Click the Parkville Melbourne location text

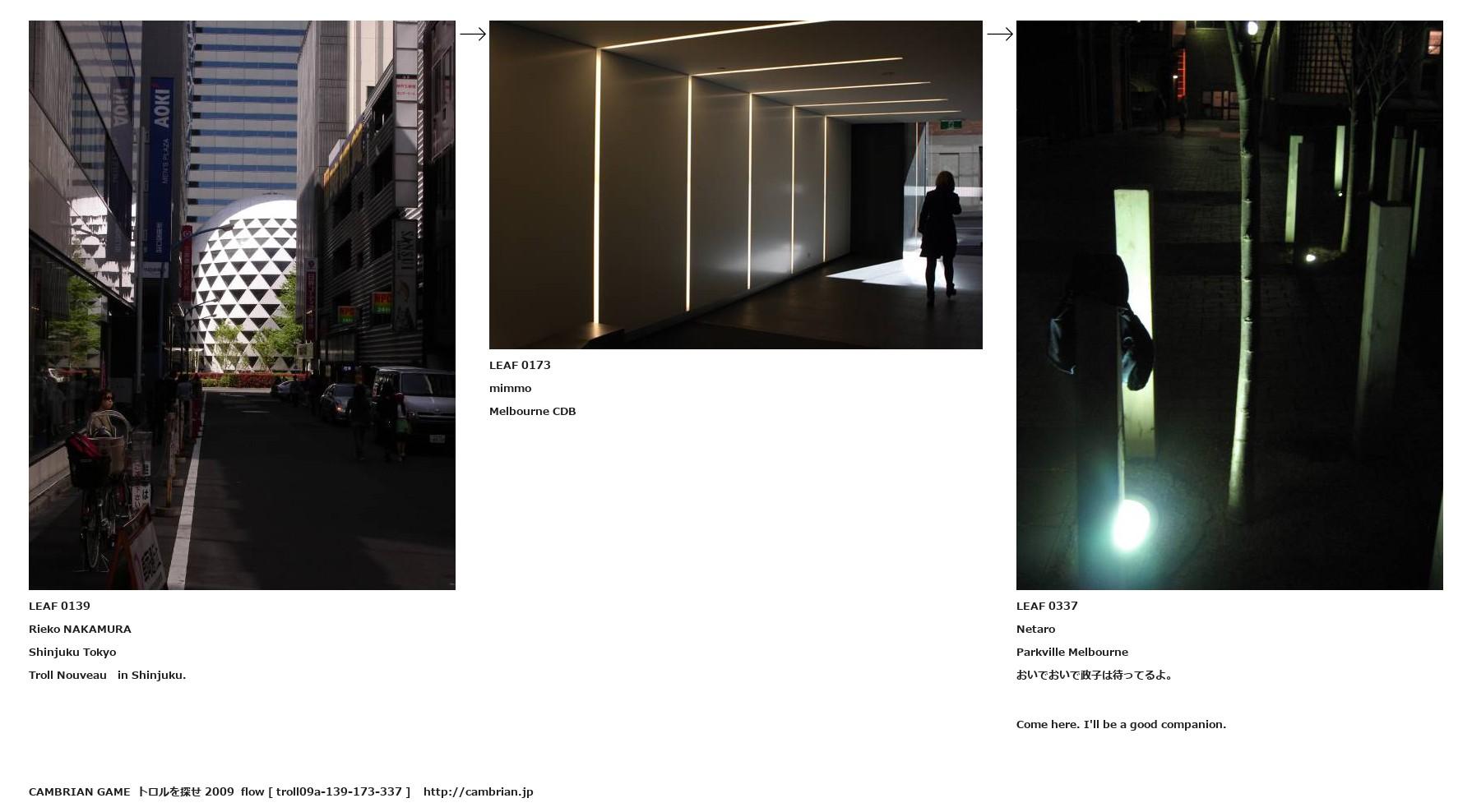click(1072, 652)
